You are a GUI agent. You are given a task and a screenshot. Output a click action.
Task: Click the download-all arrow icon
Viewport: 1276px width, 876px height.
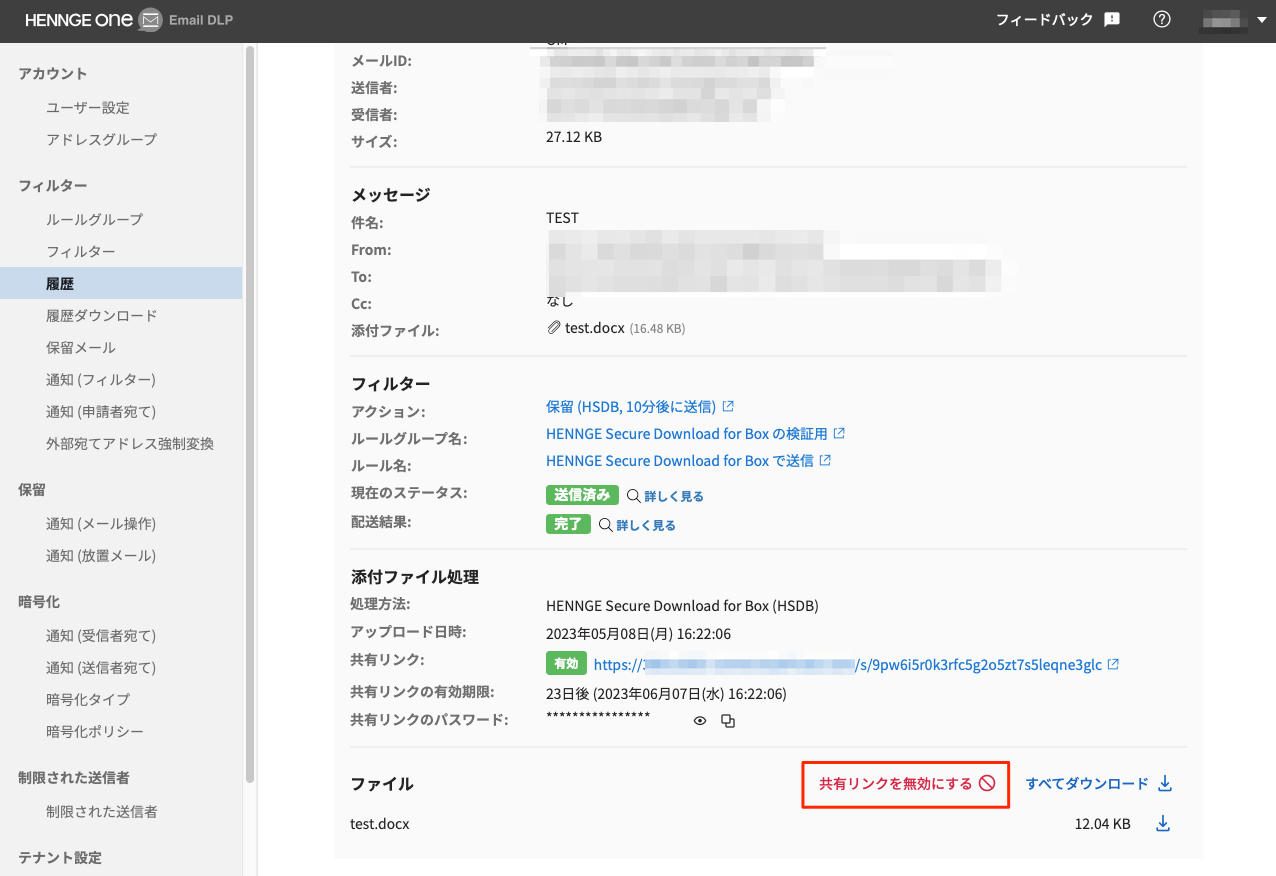(x=1164, y=784)
